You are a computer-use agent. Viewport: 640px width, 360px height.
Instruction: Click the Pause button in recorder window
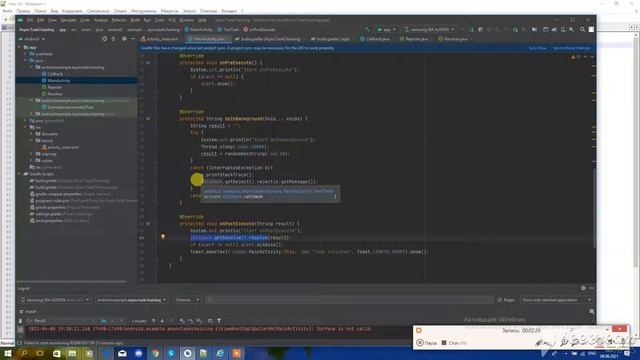(x=426, y=343)
